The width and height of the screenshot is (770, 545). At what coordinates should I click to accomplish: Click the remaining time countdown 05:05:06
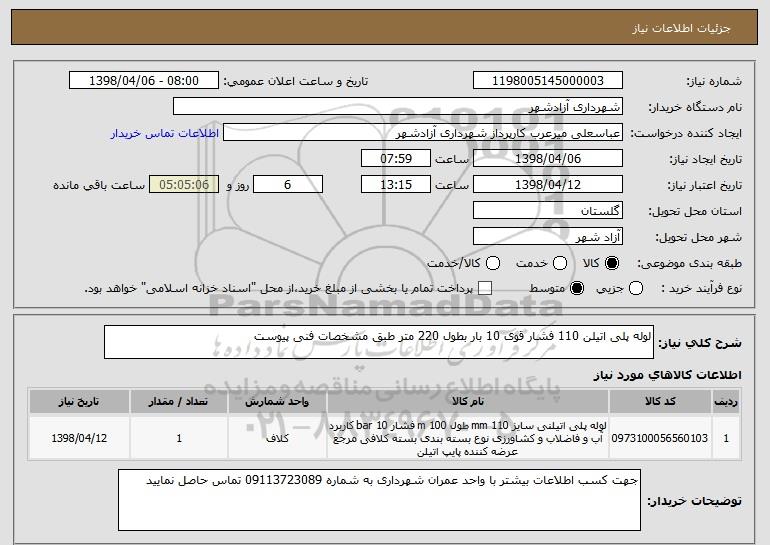[184, 185]
